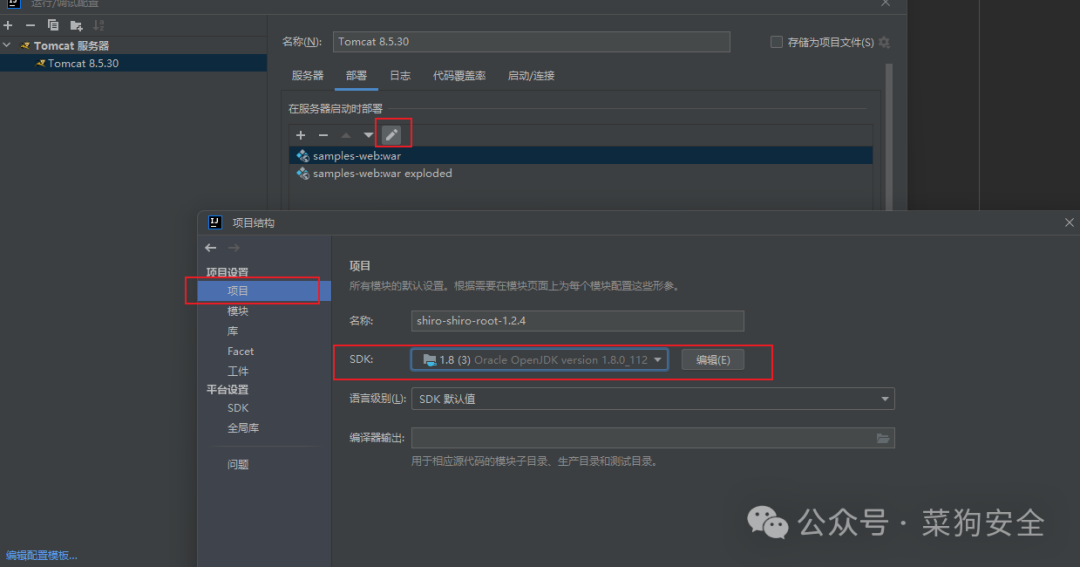1080x567 pixels.
Task: Click the 名称 field containing Tomcat 8.5.30
Action: point(531,42)
